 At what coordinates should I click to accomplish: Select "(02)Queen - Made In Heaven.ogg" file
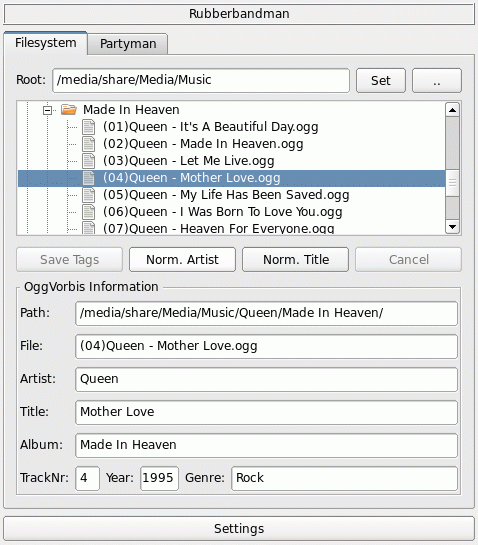tap(203, 144)
